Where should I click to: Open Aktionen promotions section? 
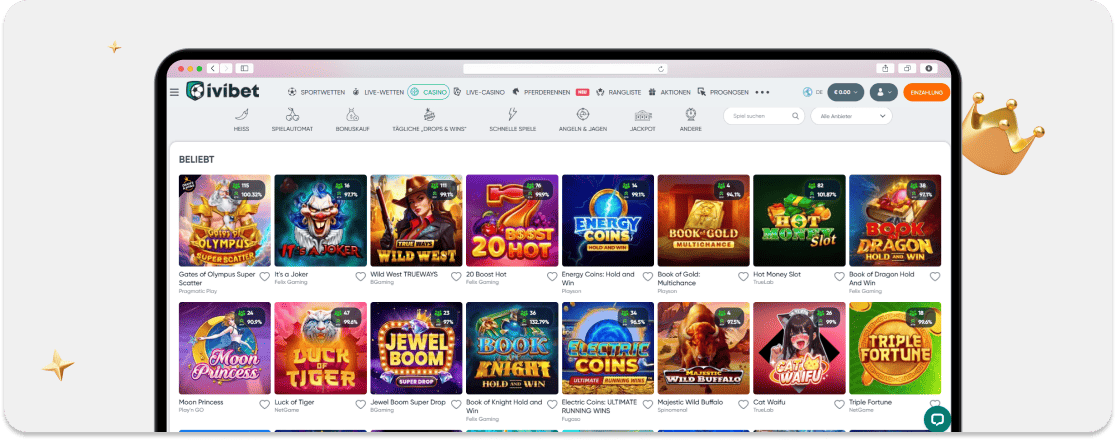[669, 93]
